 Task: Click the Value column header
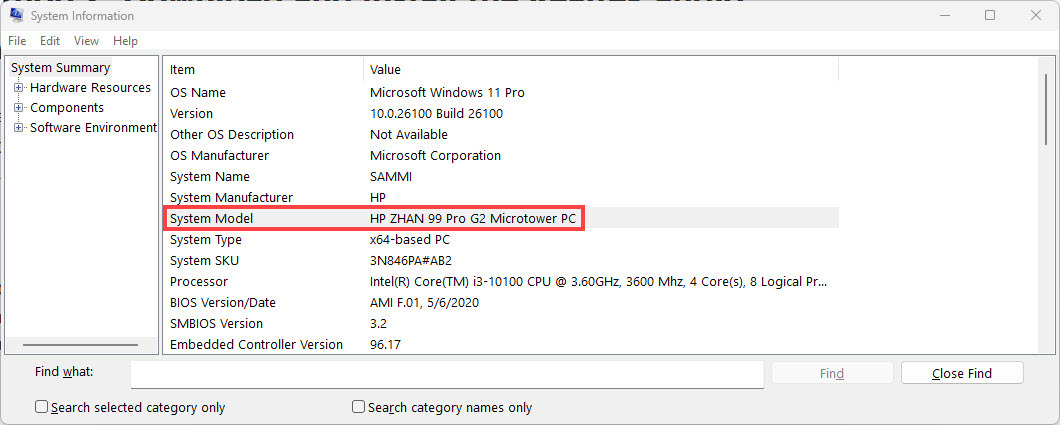[x=385, y=70]
